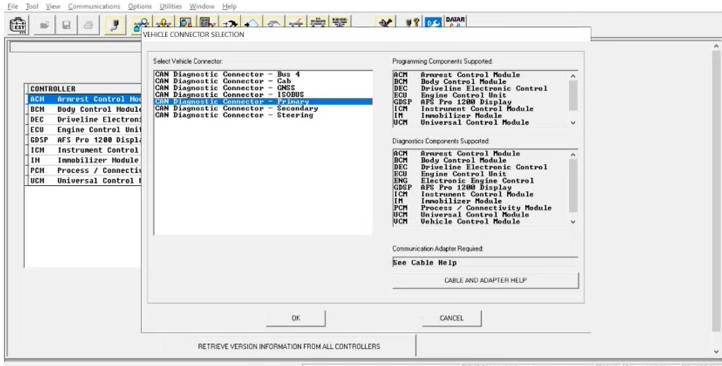Click the plug and key toolbar icon
The height and width of the screenshot is (366, 722).
412,22
